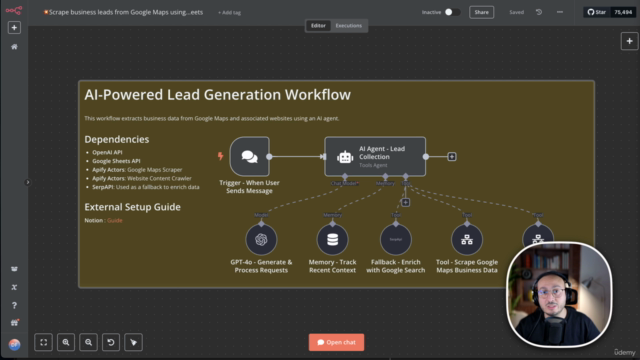This screenshot has height=360, width=640.
Task: Click the 75,494 star count
Action: click(623, 12)
